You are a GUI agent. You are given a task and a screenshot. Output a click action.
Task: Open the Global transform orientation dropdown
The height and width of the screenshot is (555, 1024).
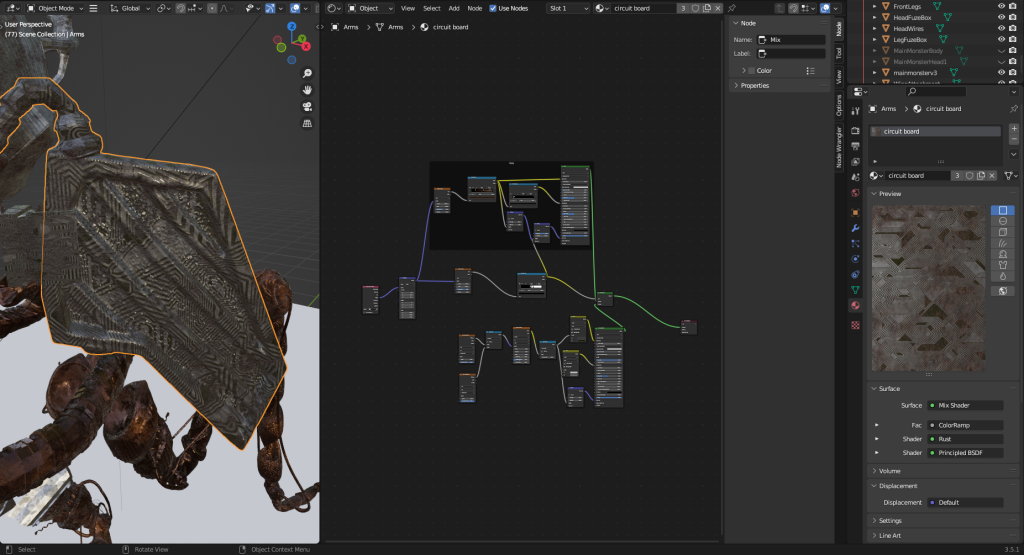[130, 8]
